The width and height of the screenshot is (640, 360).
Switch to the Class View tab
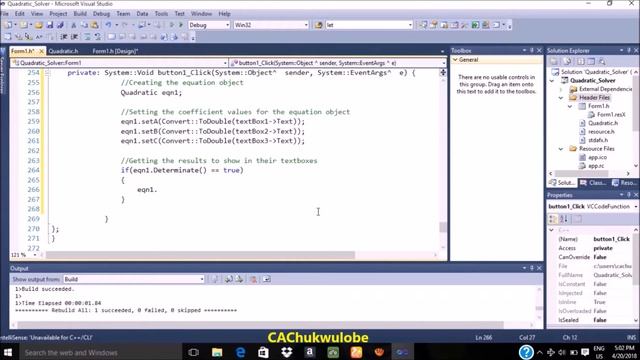pos(594,183)
